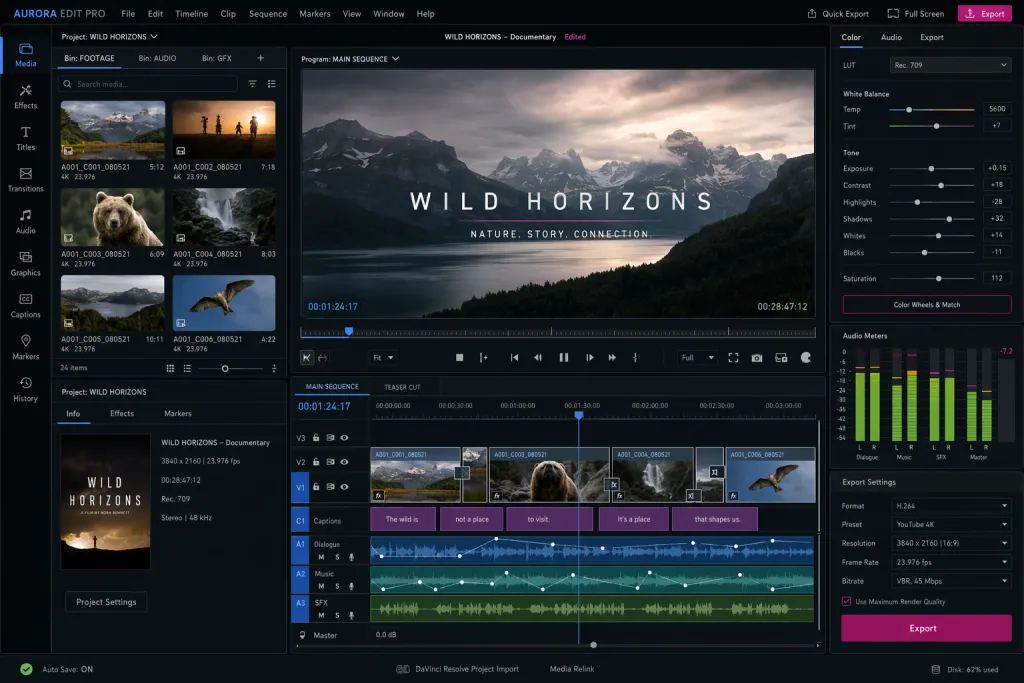Open the Effects sidebar tool
The width and height of the screenshot is (1024, 683).
[x=25, y=97]
